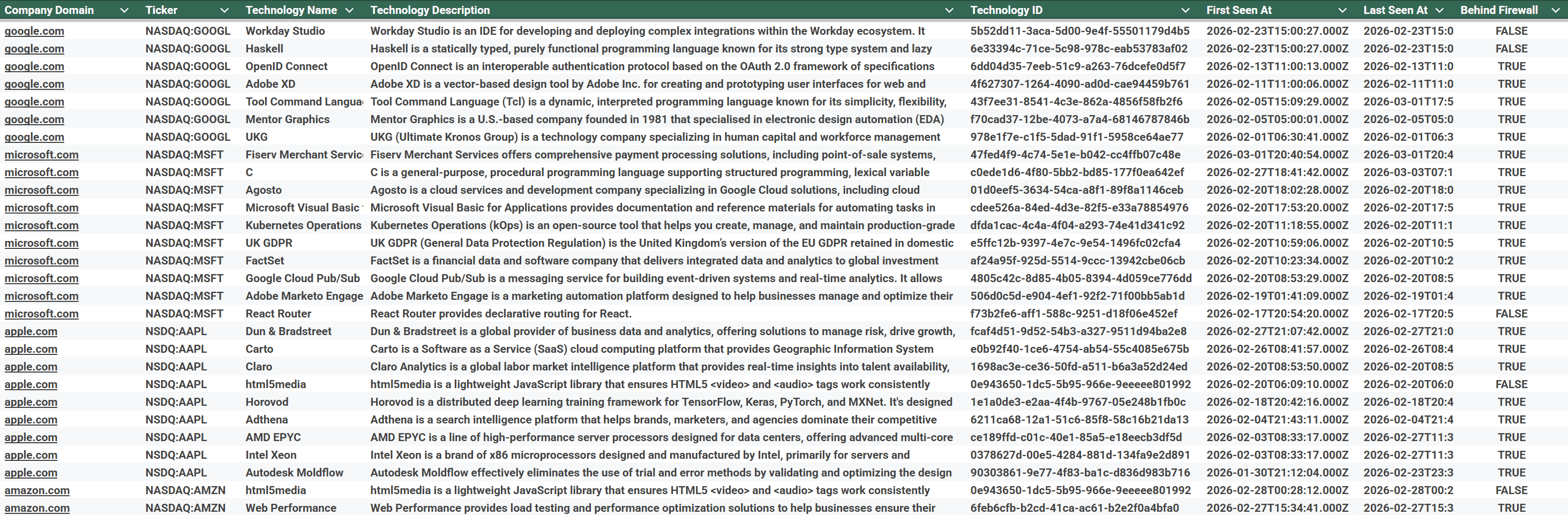Click the Technology ID cell for AMD EPYC

click(1076, 437)
